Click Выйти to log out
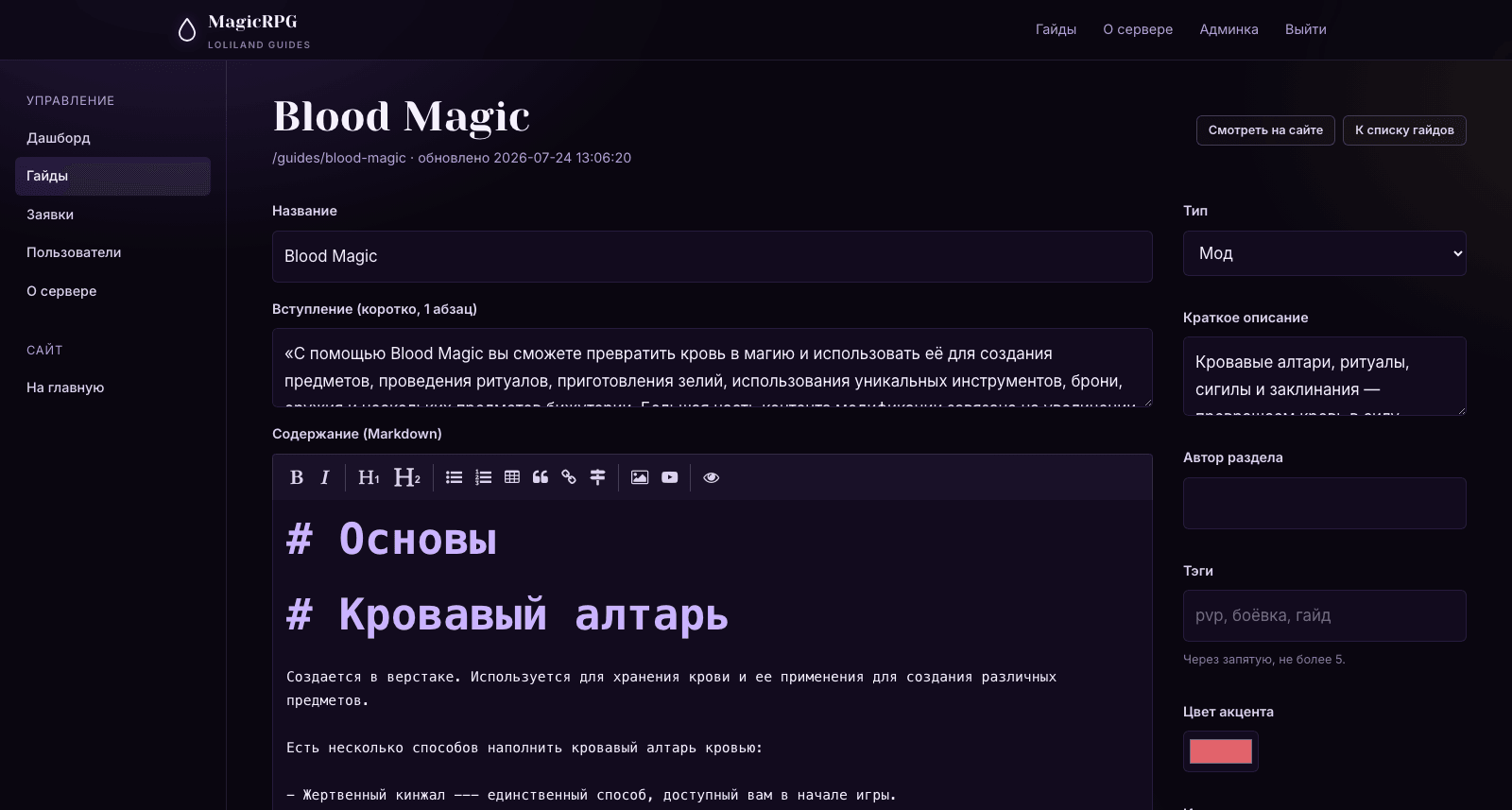The width and height of the screenshot is (1512, 810). tap(1305, 29)
